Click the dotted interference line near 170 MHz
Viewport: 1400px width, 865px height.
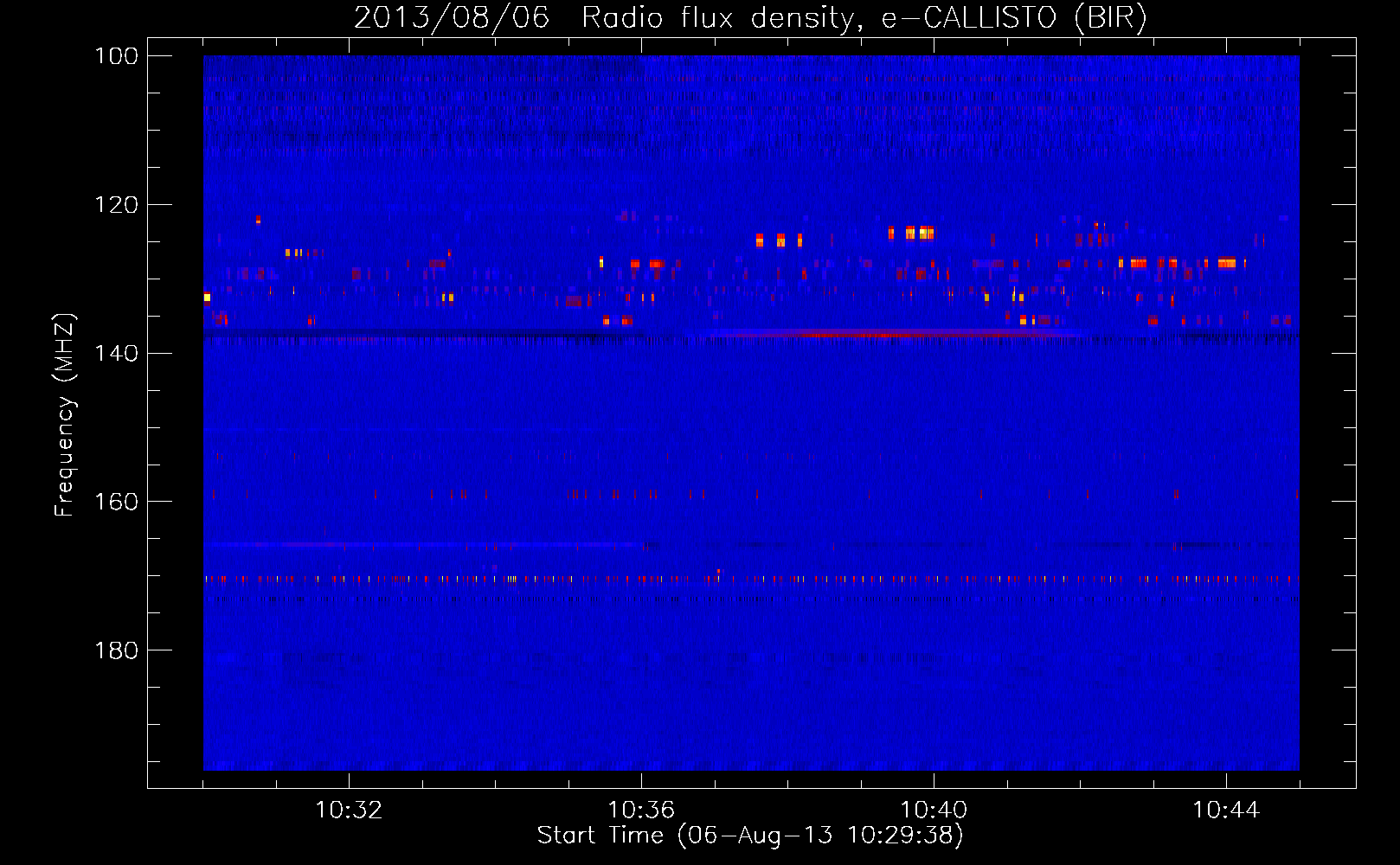(x=751, y=579)
